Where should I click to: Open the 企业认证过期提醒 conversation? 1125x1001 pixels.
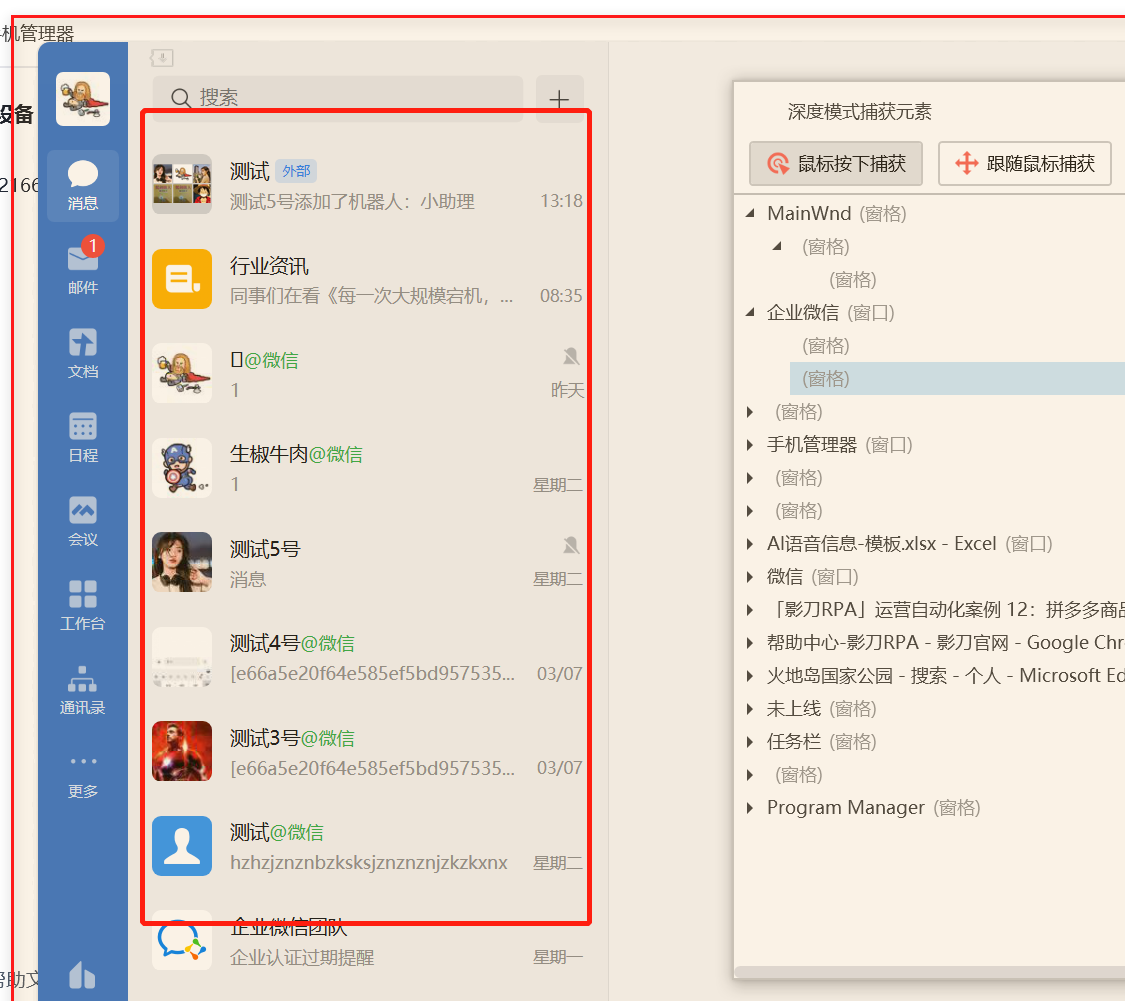pos(367,941)
